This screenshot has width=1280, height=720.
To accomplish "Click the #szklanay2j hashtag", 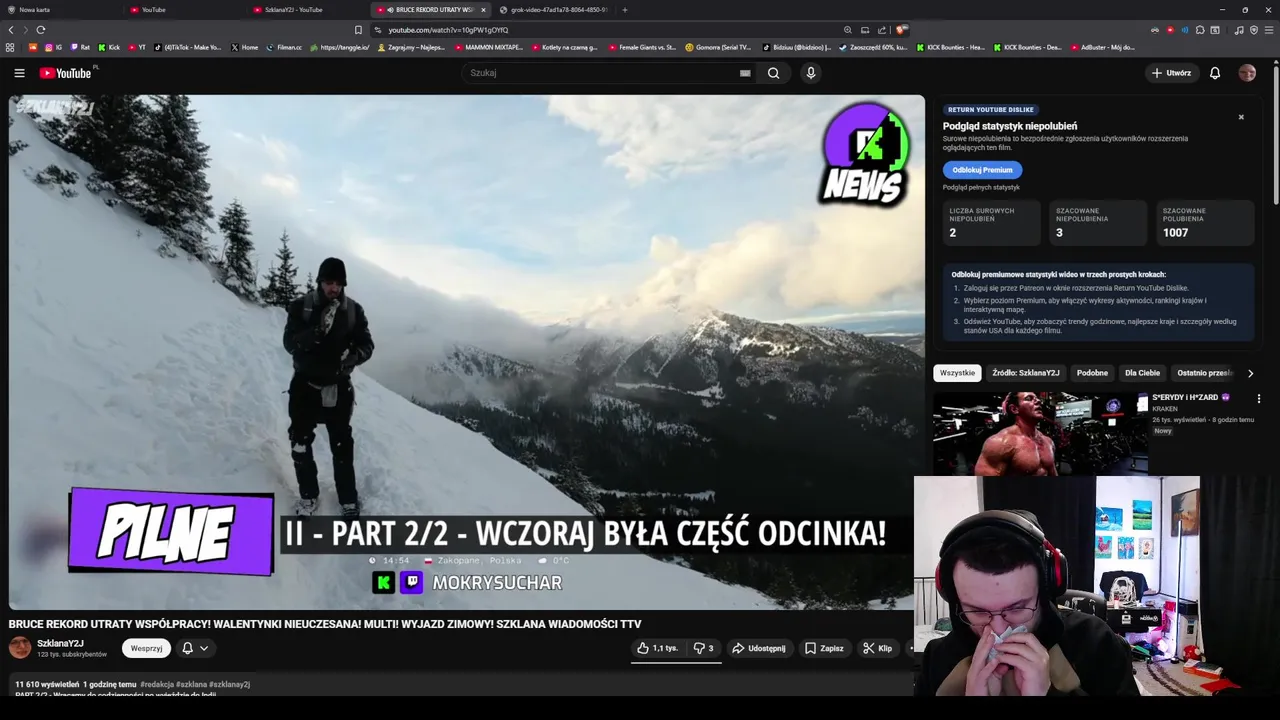I will click(229, 684).
